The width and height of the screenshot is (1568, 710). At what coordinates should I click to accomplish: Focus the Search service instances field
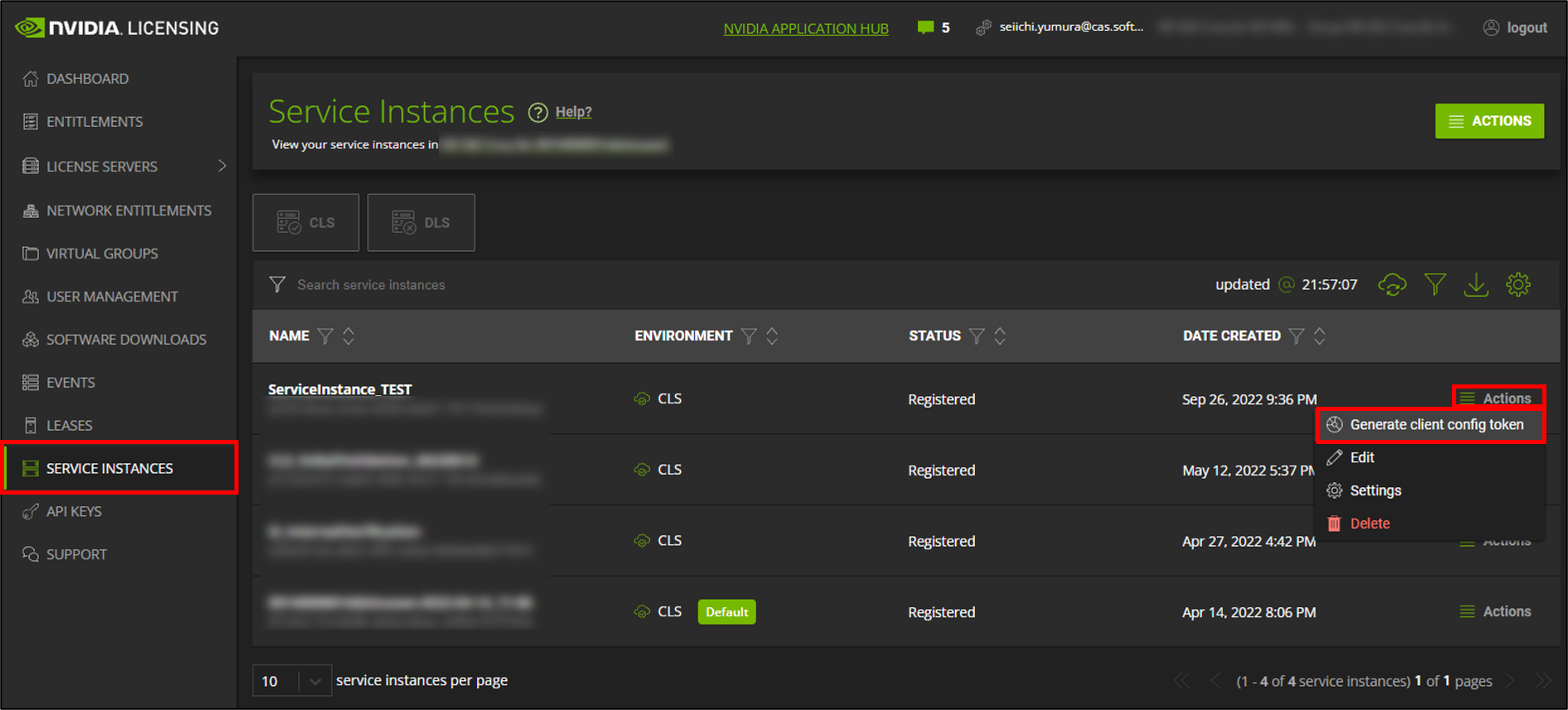371,285
